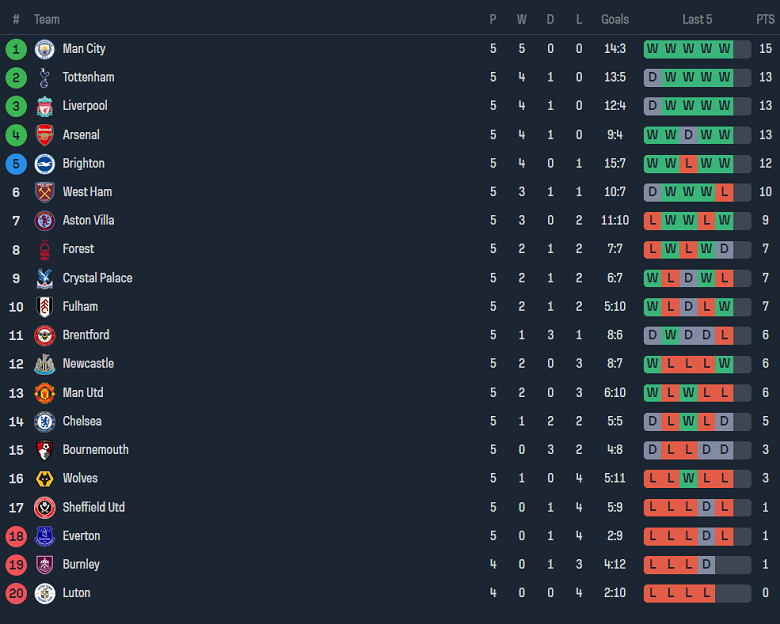Click the blue position 5 badge
Image resolution: width=780 pixels, height=624 pixels.
[x=16, y=163]
